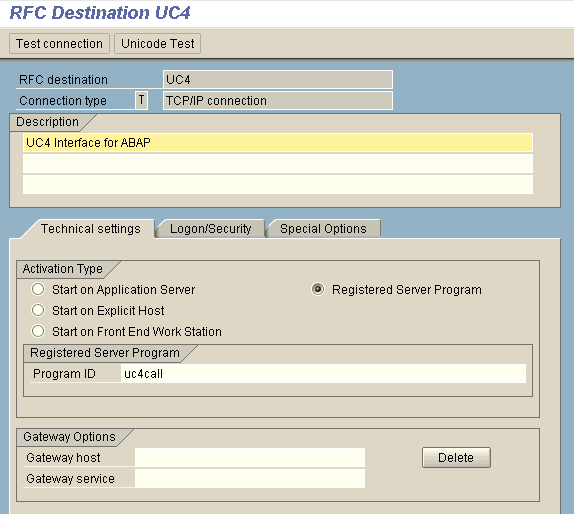This screenshot has width=574, height=514.
Task: Click the TCP/IP connection text field
Action: (278, 100)
